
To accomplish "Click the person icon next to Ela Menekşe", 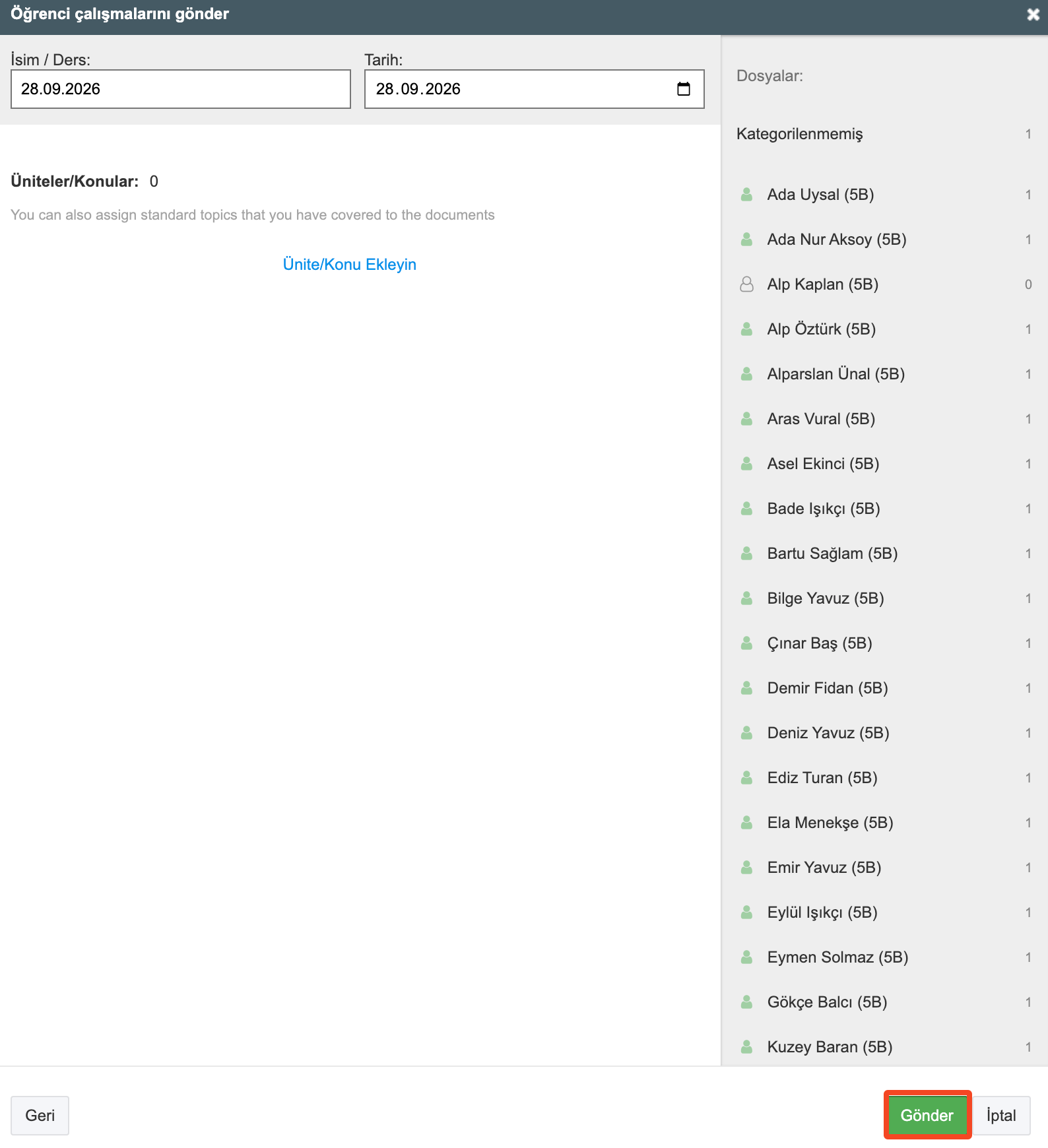I will coord(747,823).
